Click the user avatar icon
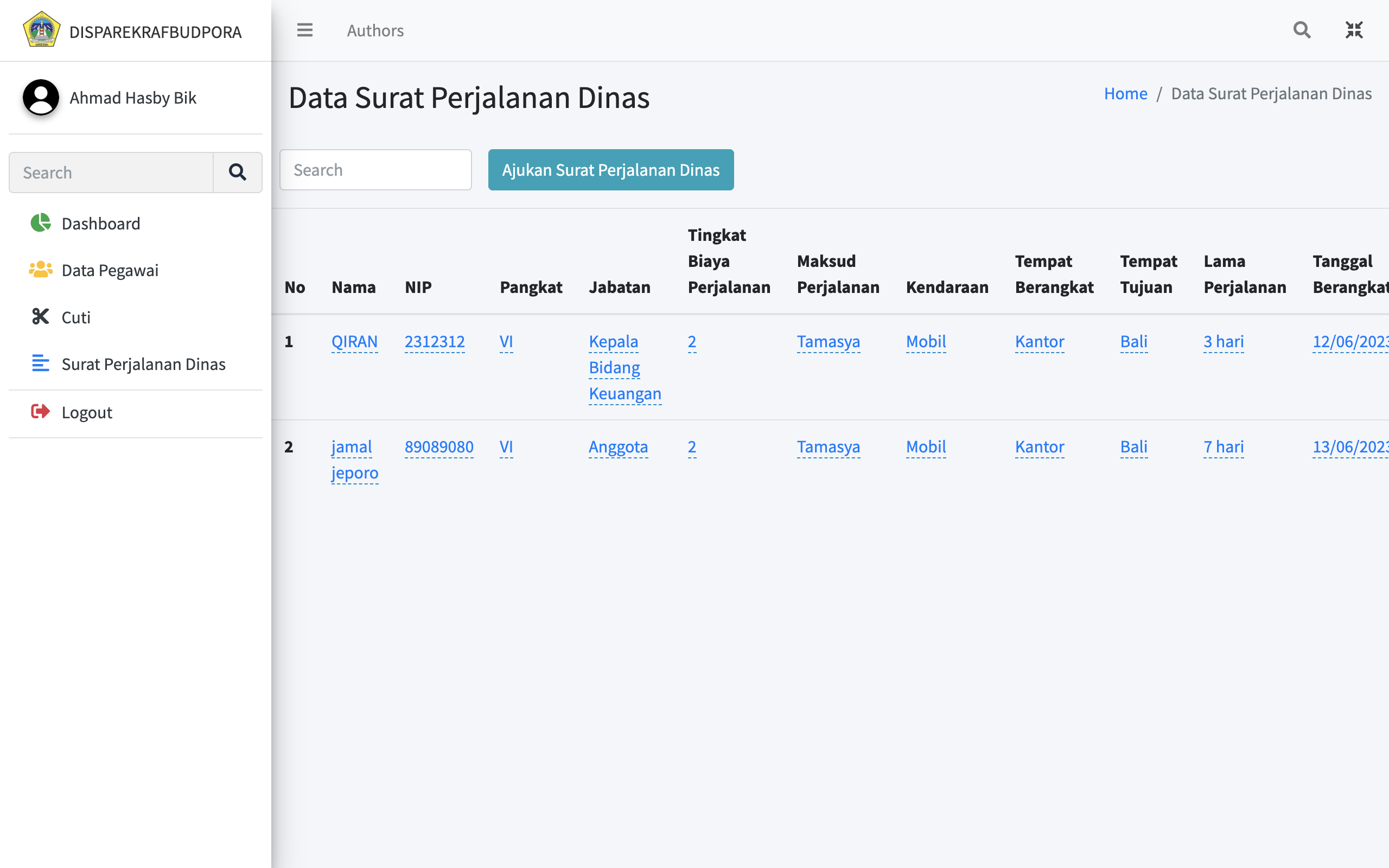Image resolution: width=1389 pixels, height=868 pixels. tap(41, 97)
